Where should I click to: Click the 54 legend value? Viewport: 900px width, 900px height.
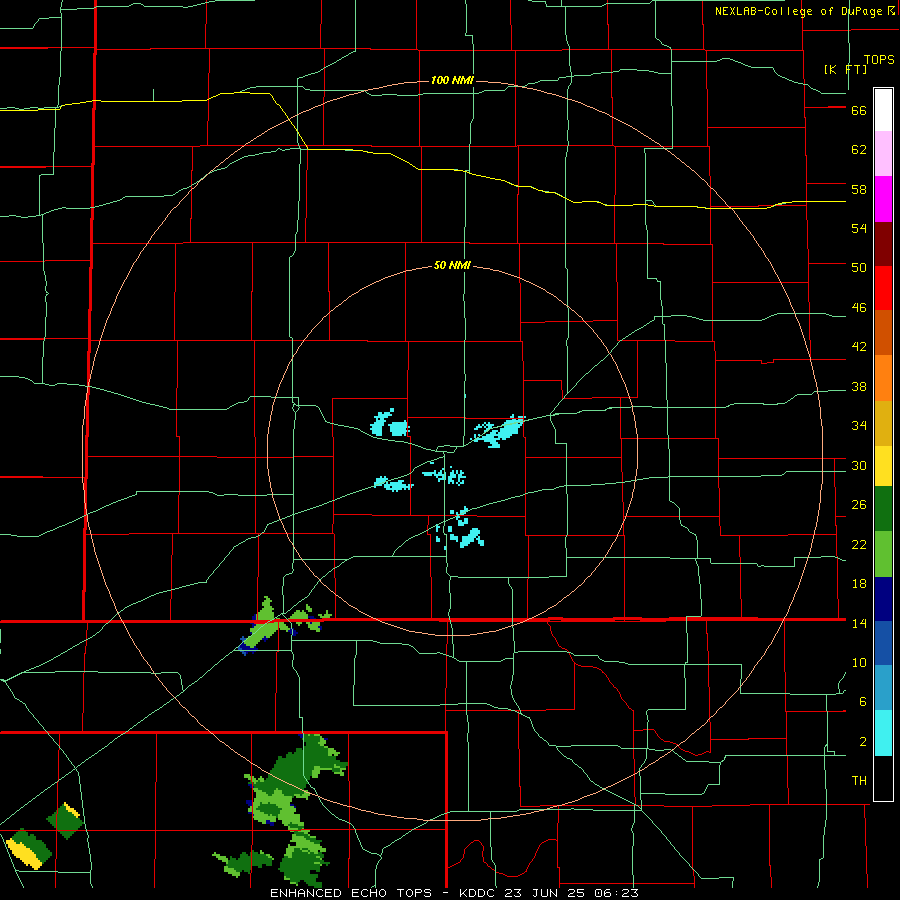[859, 228]
